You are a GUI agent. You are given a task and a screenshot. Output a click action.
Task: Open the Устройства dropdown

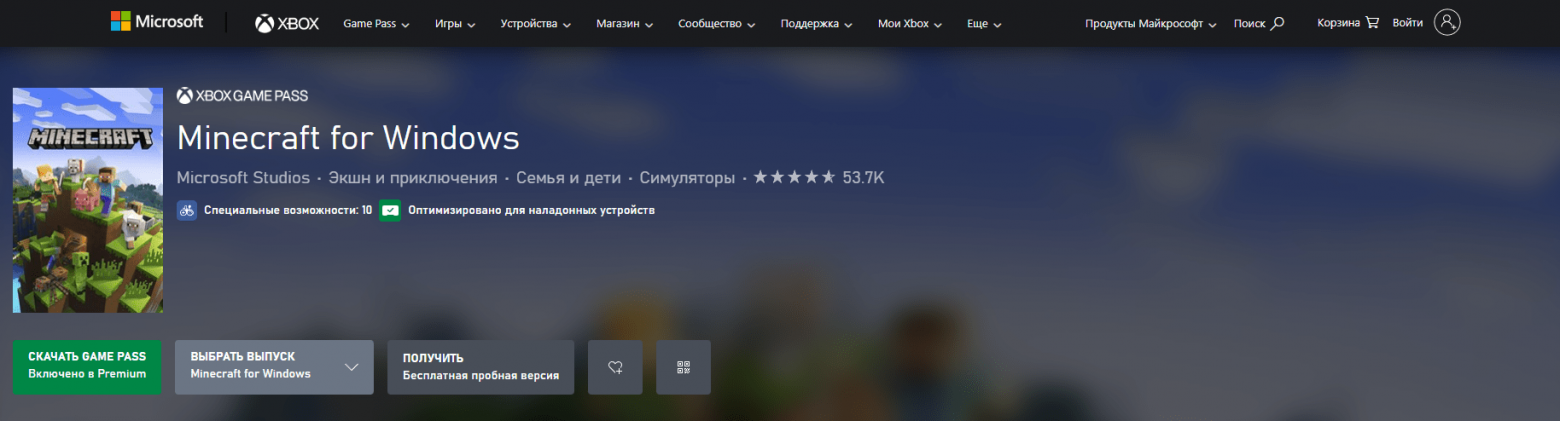click(x=535, y=23)
